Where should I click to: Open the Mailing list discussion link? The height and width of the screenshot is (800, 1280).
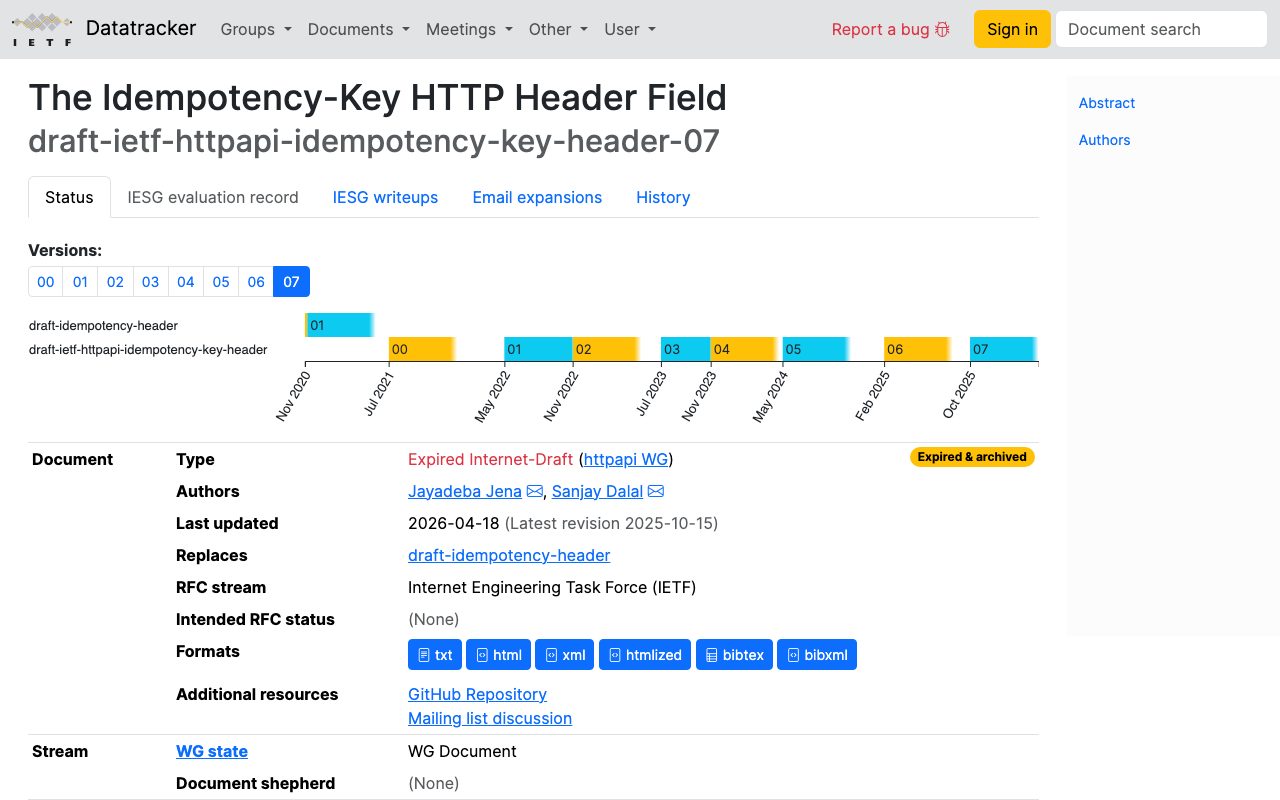tap(490, 718)
